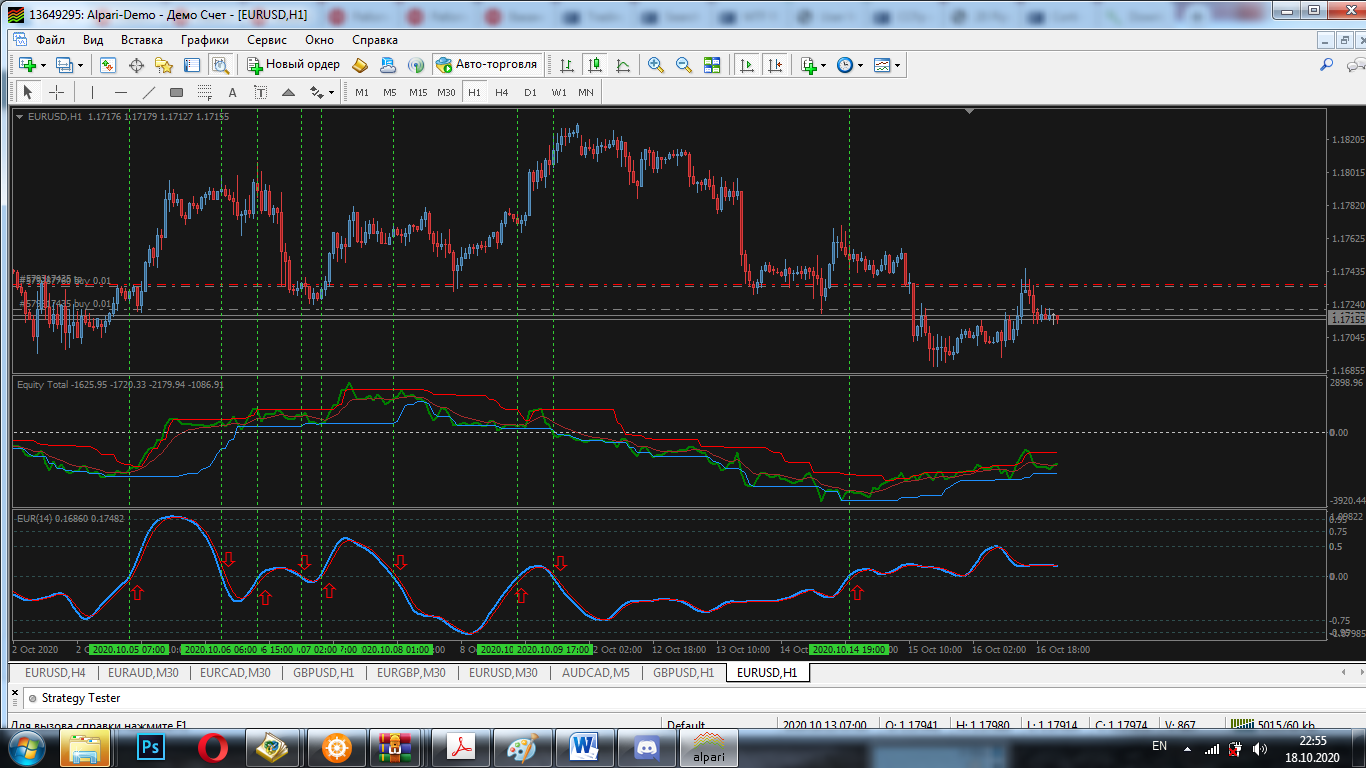The height and width of the screenshot is (768, 1366).
Task: Launch Photoshop from the Windows taskbar
Action: tap(153, 747)
